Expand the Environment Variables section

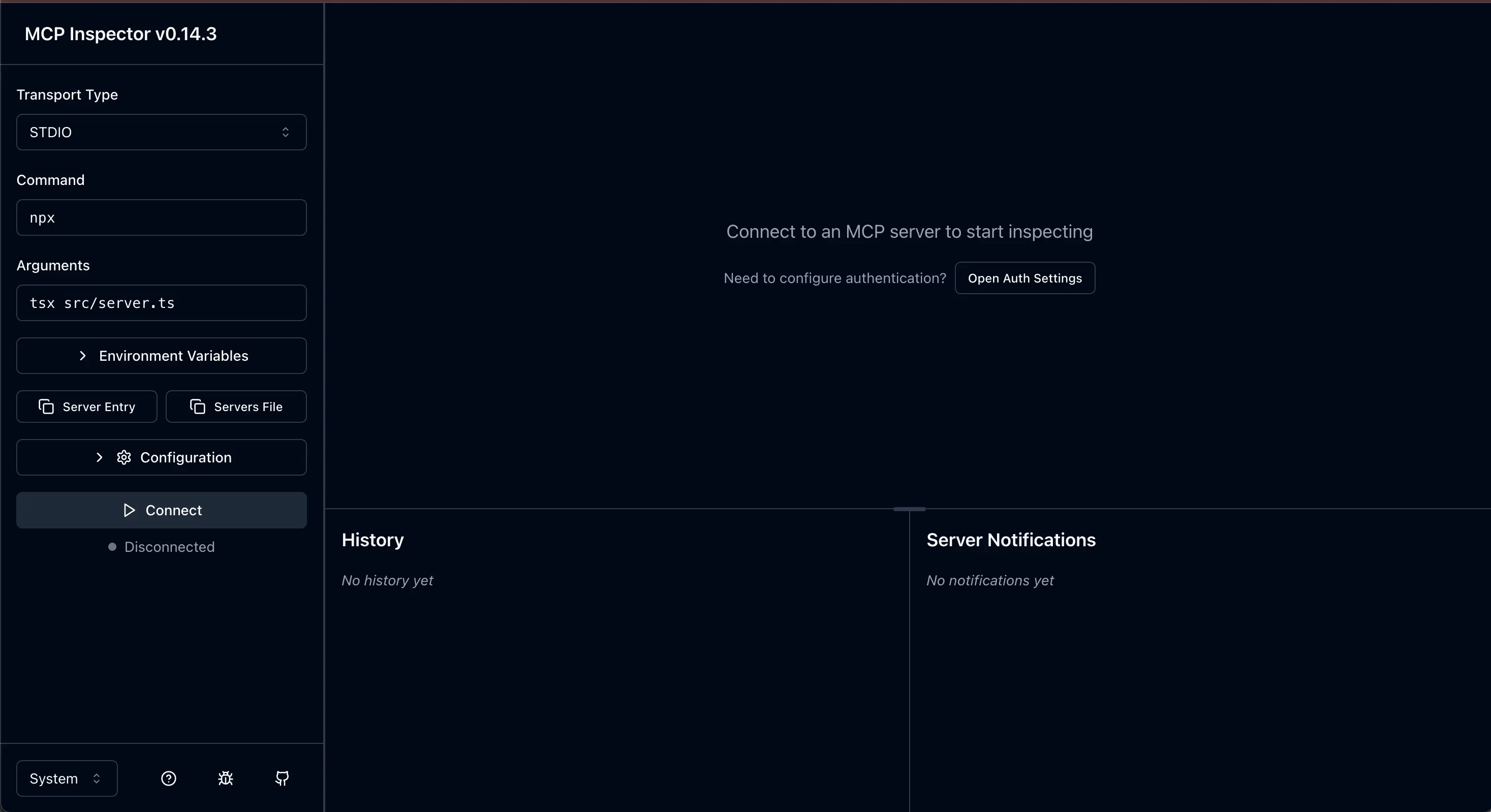(x=162, y=356)
